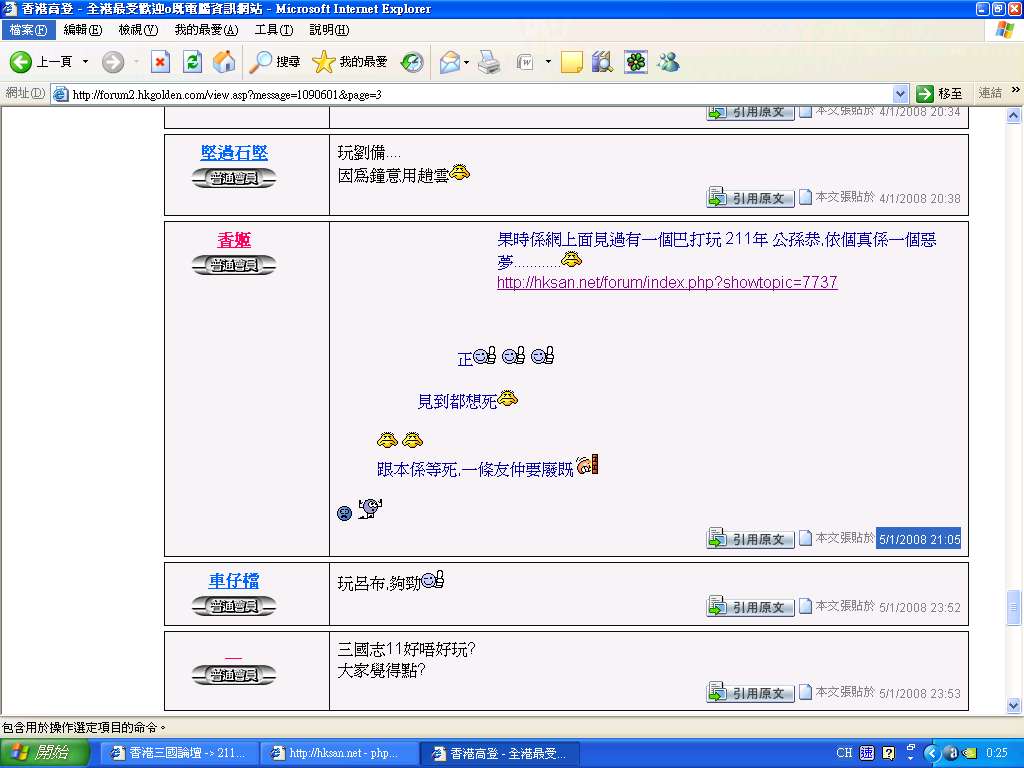Click the History toolbar icon
1024x768 pixels.
pos(412,62)
